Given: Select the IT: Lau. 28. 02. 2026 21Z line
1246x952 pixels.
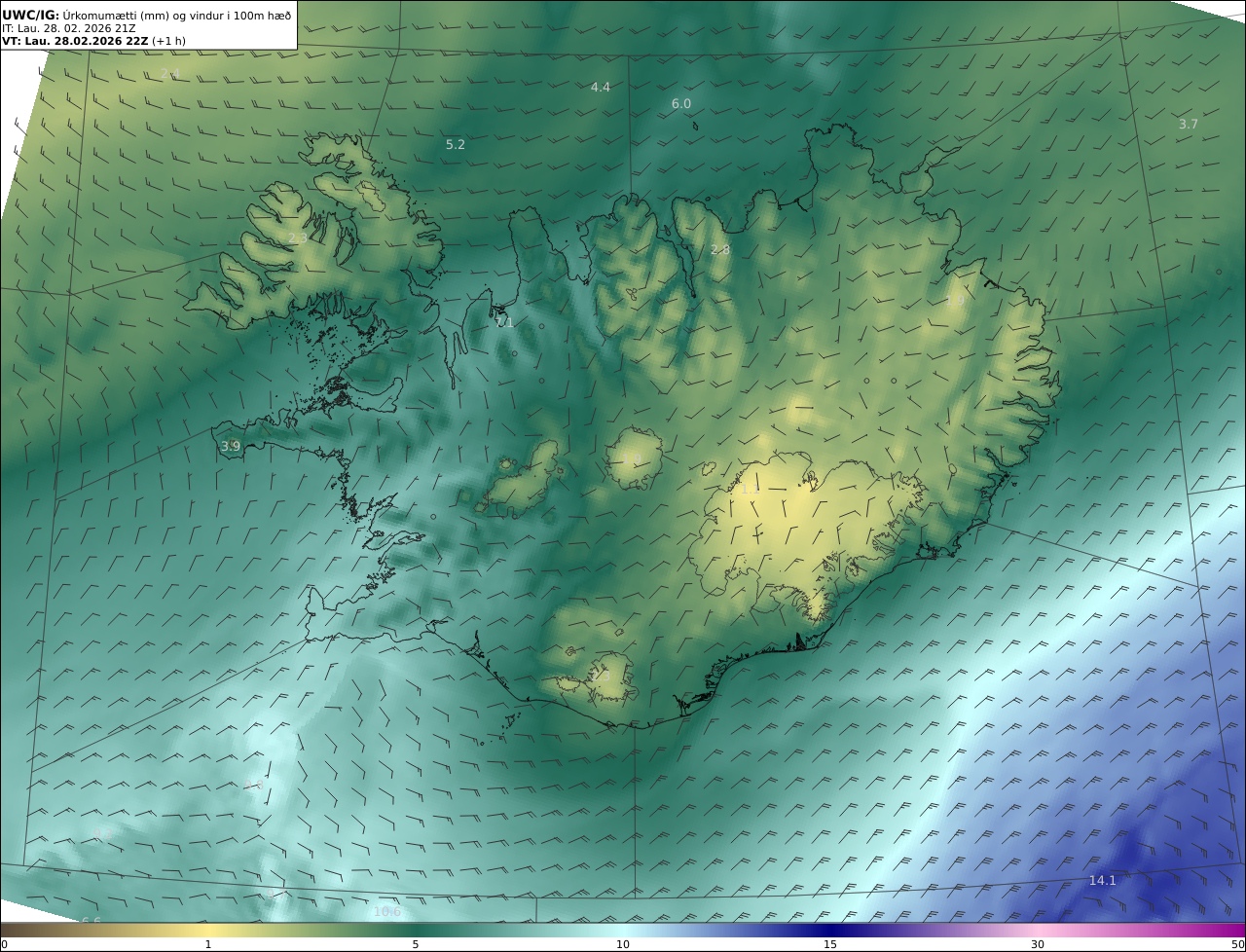Looking at the screenshot, I should pos(69,28).
